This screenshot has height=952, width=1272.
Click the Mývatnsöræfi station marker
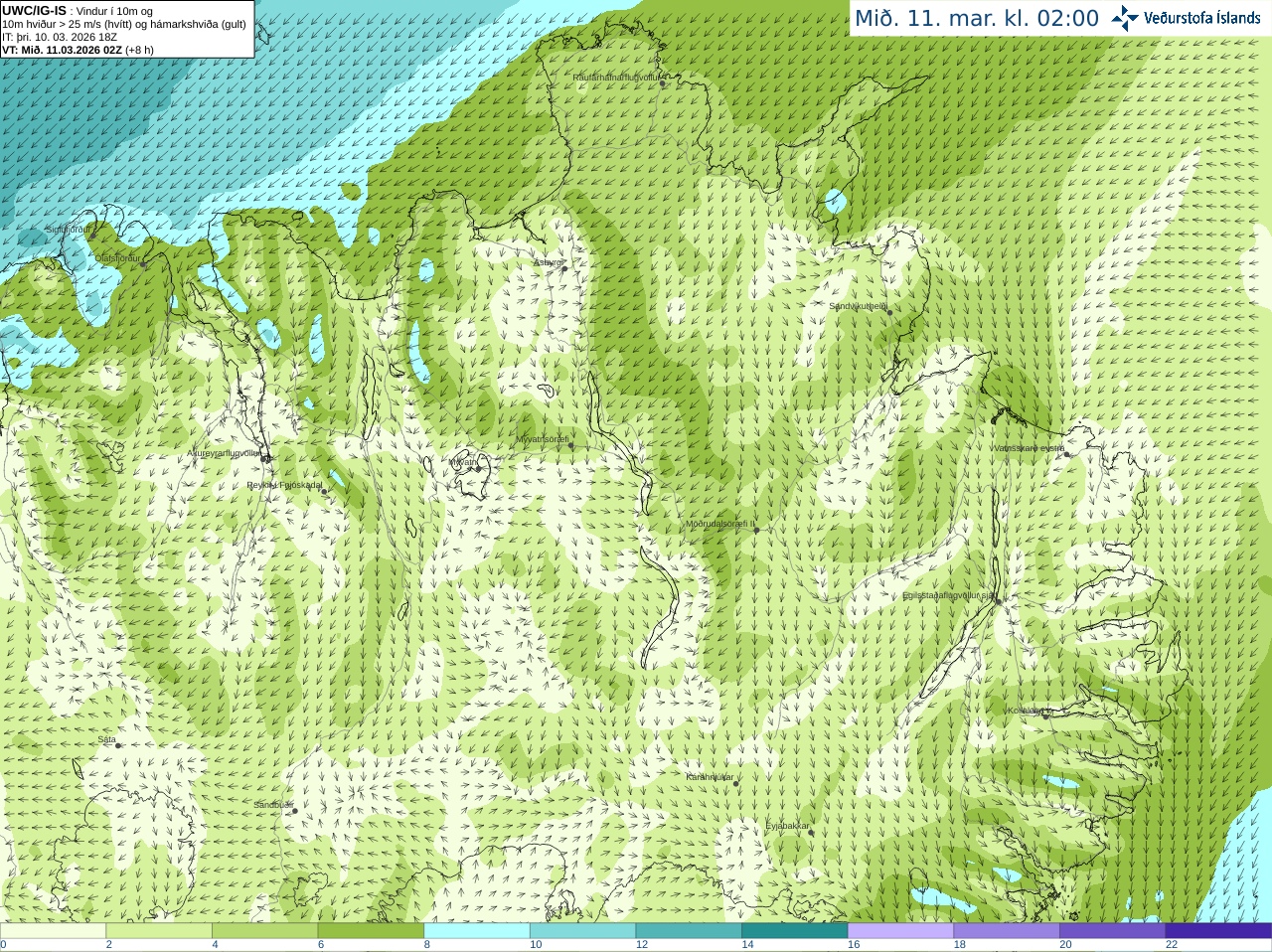click(570, 445)
